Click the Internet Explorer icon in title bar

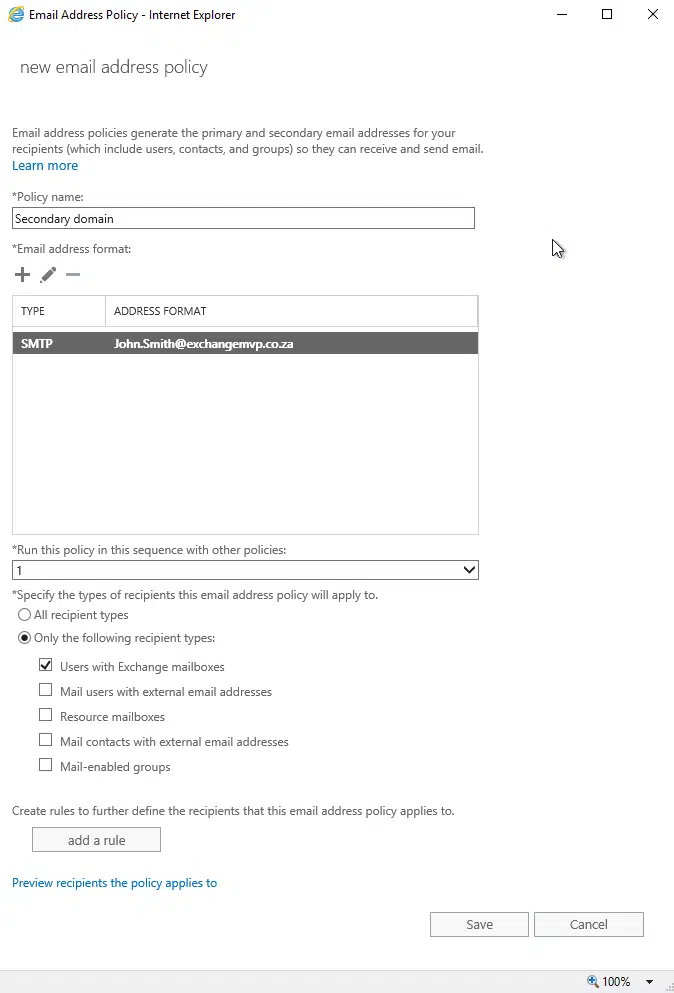(x=14, y=15)
